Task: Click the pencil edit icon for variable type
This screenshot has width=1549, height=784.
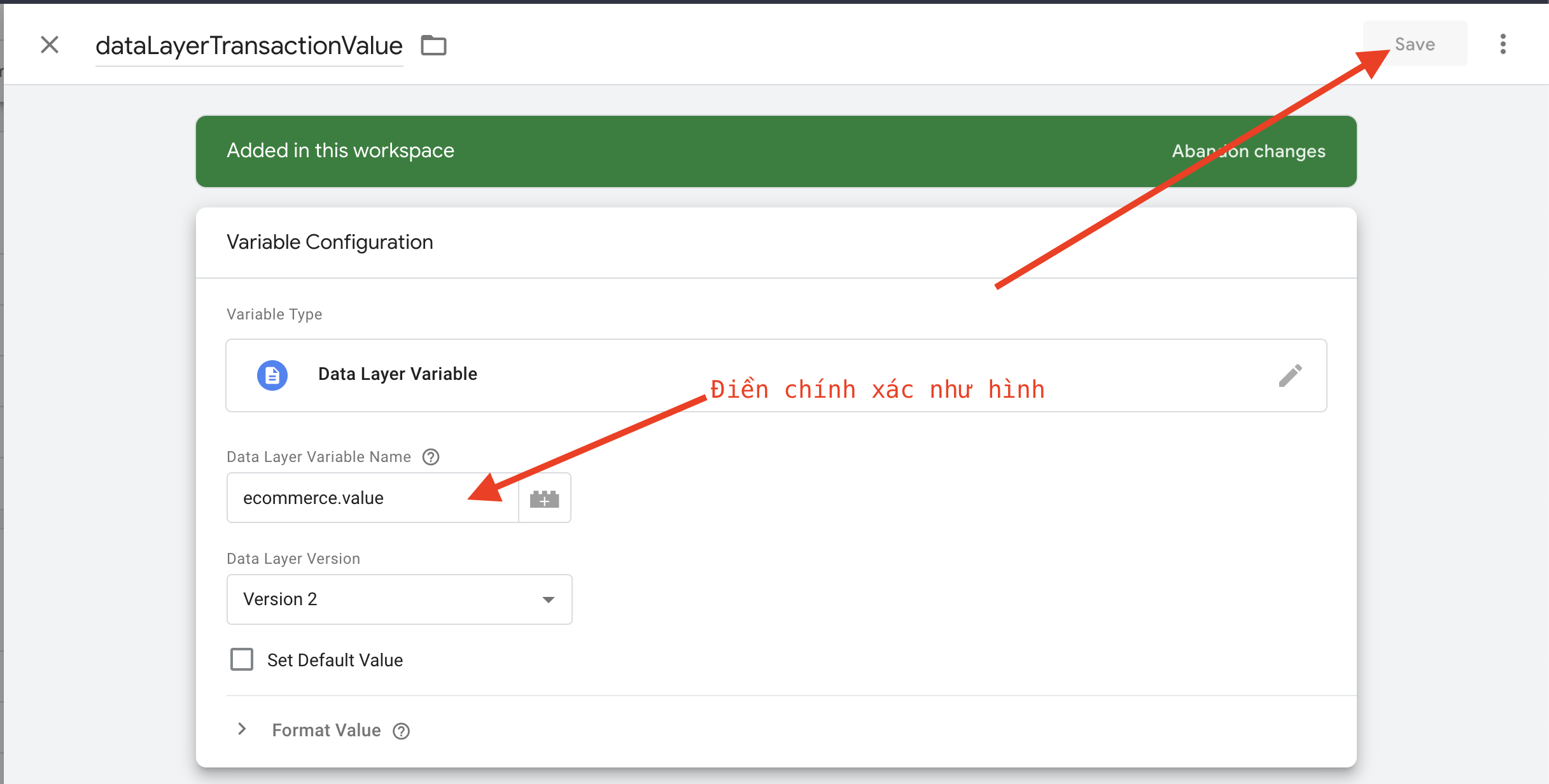Action: (1290, 375)
